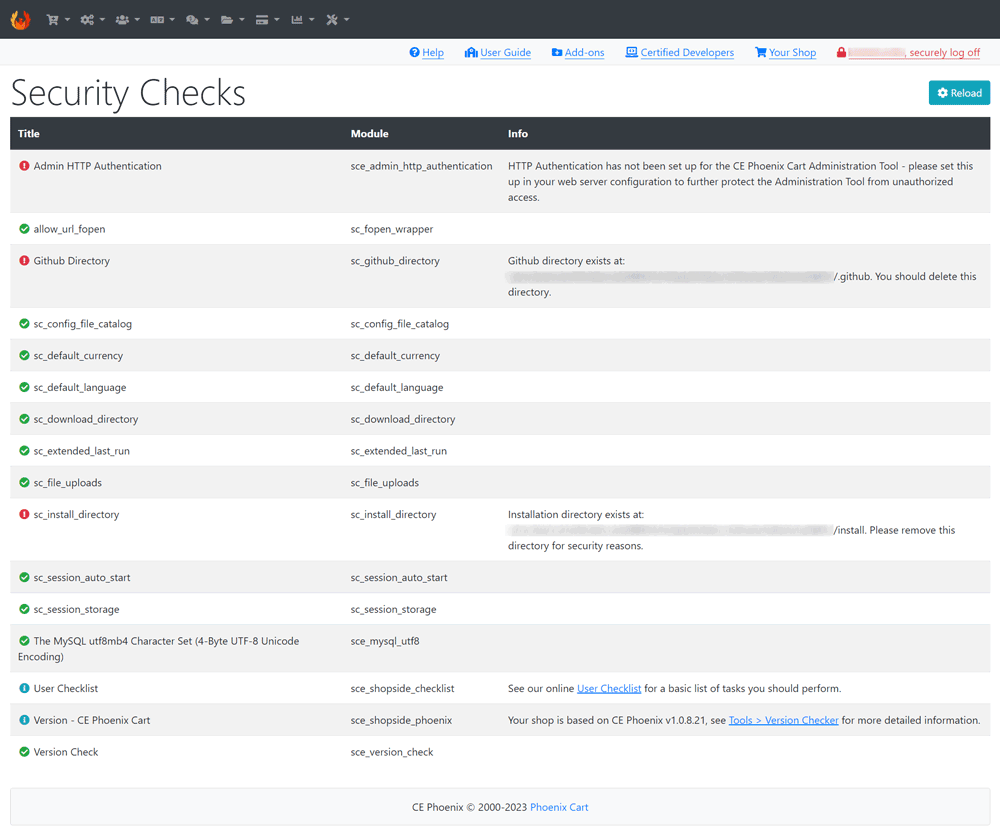Open the wrench tools menu

pos(338,20)
